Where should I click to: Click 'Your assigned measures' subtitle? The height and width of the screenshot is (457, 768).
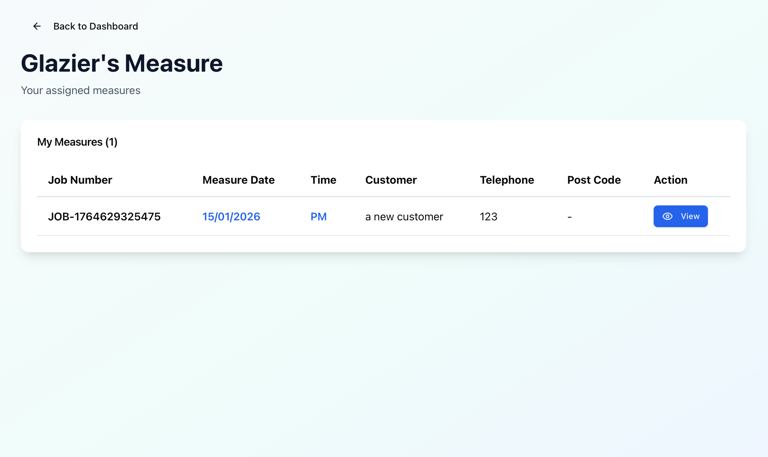click(x=81, y=90)
